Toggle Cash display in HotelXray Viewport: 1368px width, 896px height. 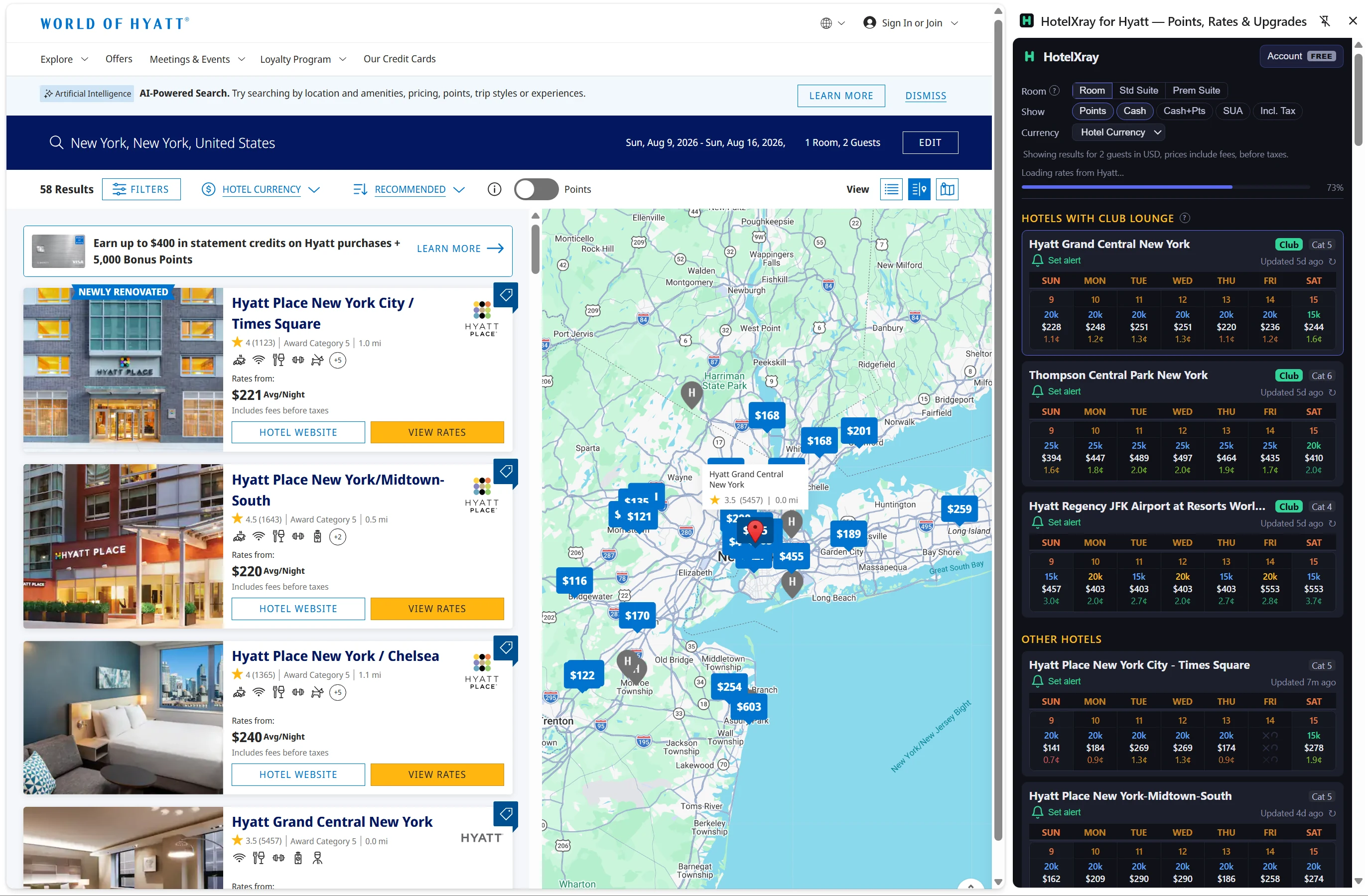pyautogui.click(x=1134, y=111)
